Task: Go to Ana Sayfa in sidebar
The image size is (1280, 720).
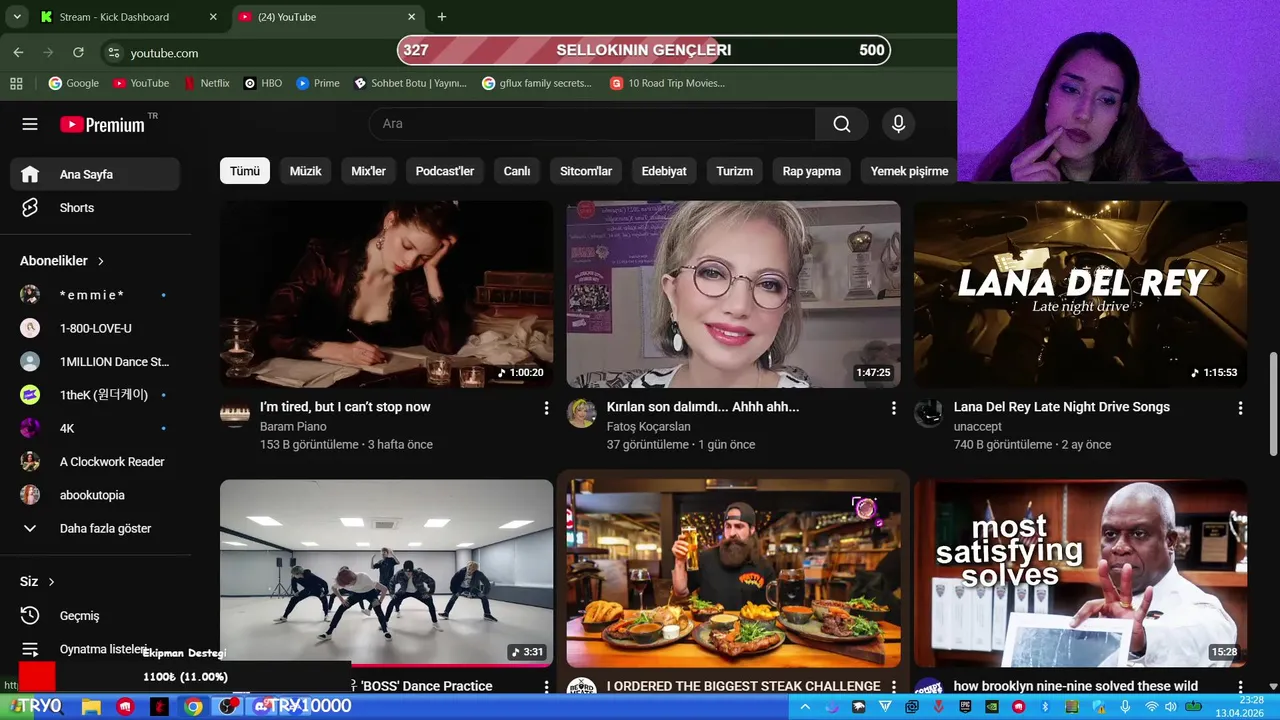Action: pos(96,174)
